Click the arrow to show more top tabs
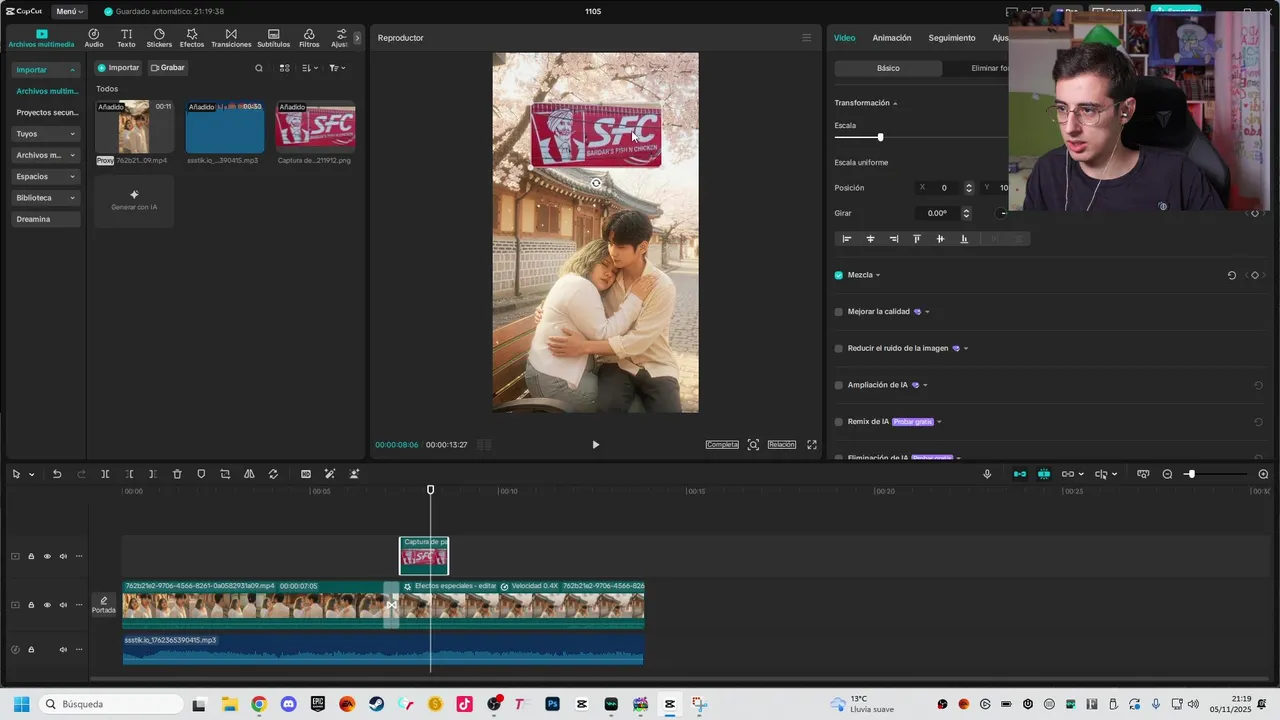This screenshot has width=1280, height=720. pyautogui.click(x=357, y=38)
